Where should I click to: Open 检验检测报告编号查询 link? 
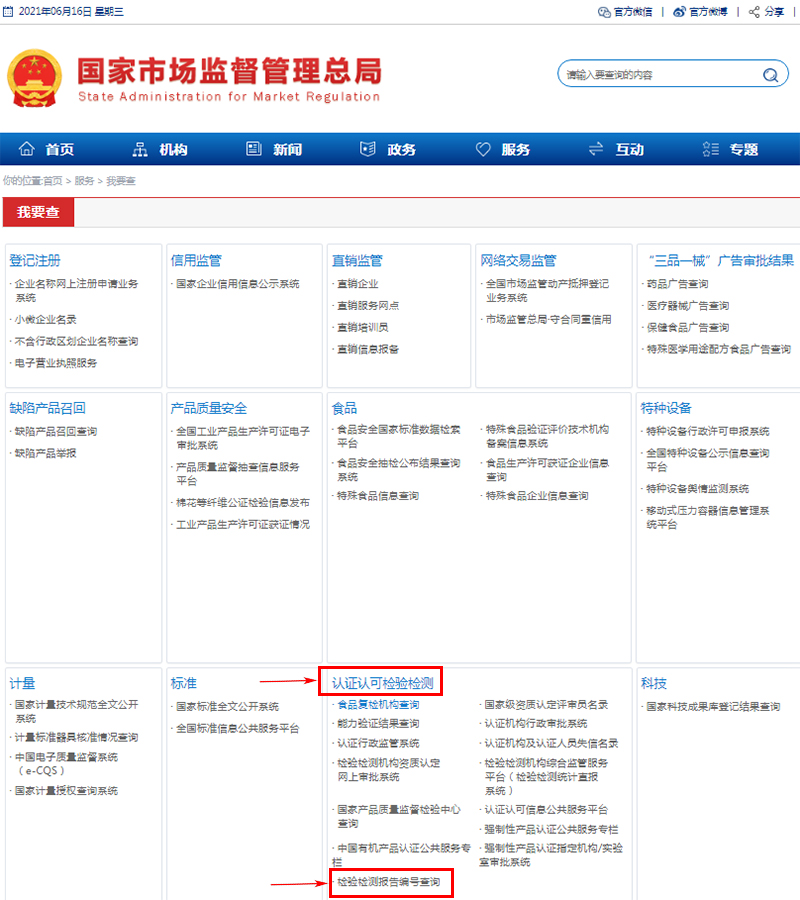389,883
